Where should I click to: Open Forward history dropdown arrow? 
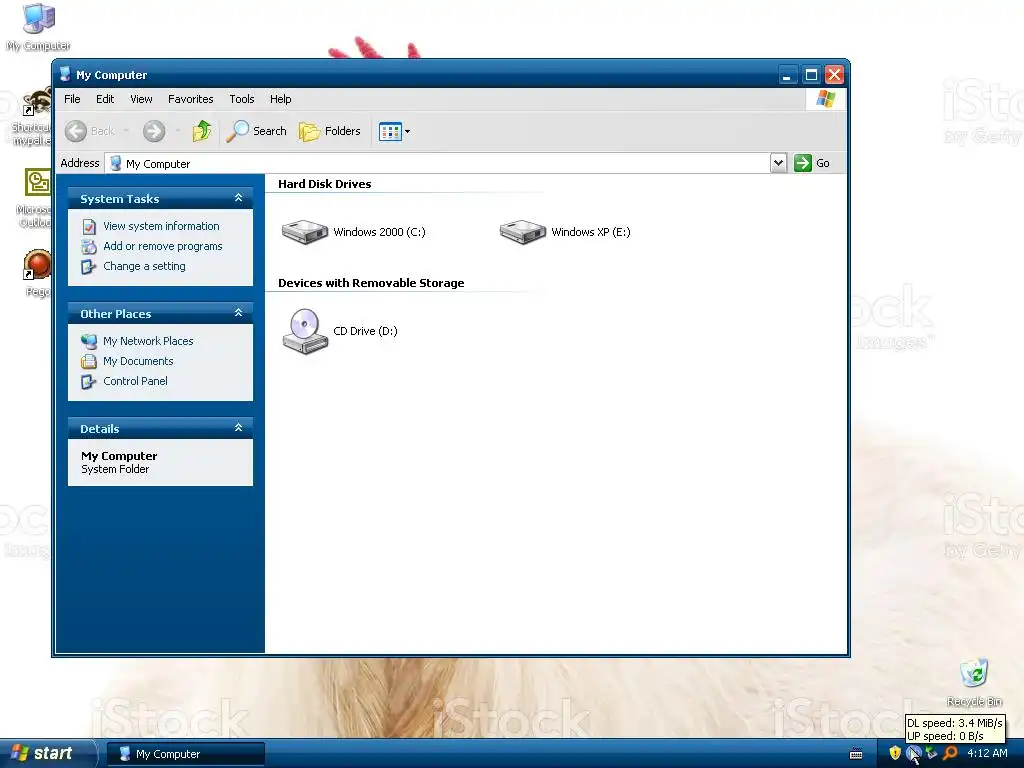pyautogui.click(x=177, y=131)
